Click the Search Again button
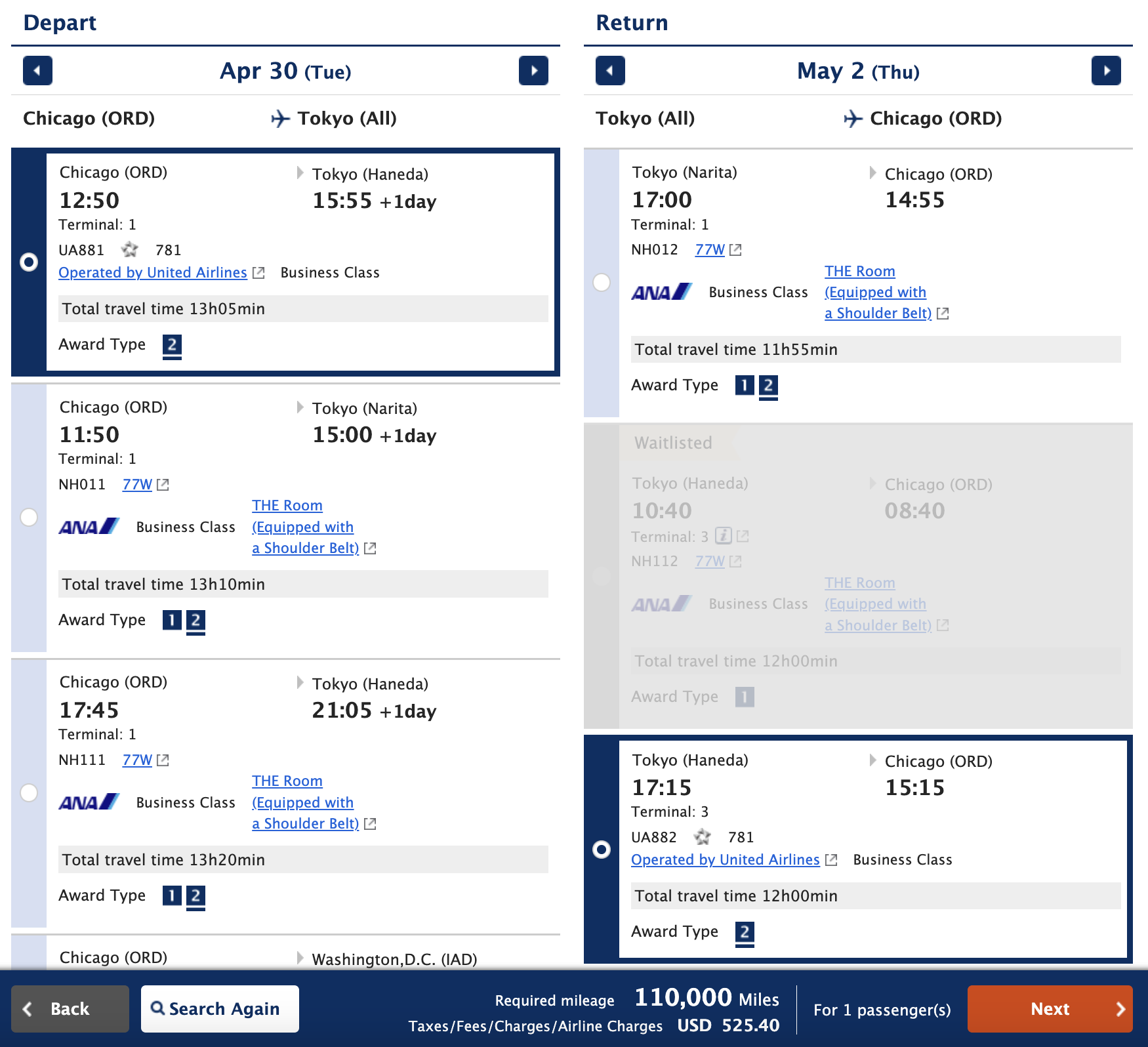 pyautogui.click(x=220, y=1009)
